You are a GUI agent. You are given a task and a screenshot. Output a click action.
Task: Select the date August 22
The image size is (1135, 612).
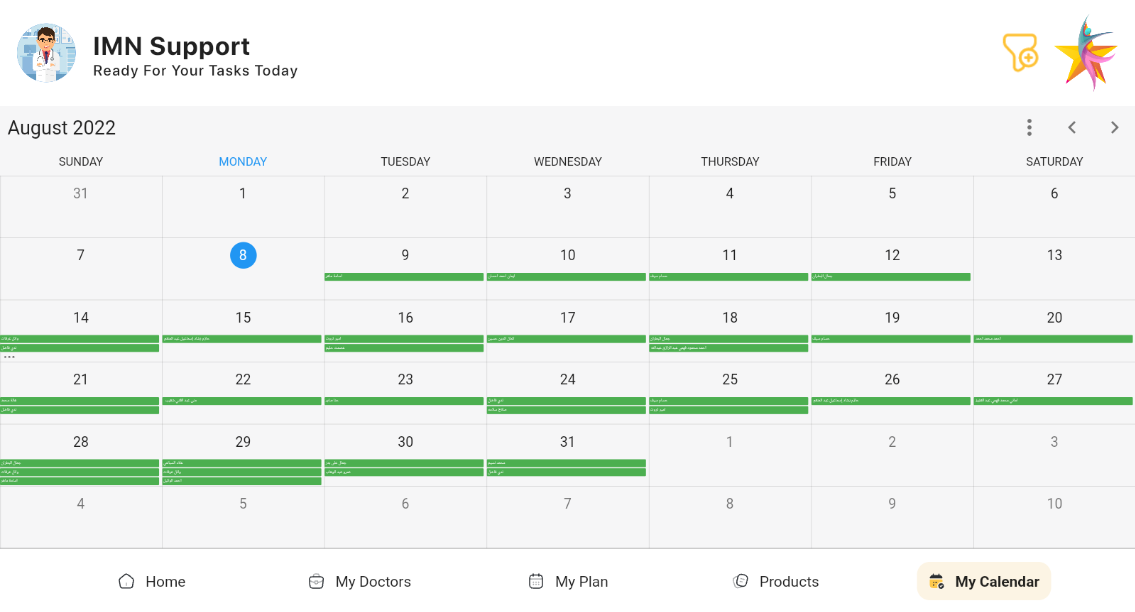click(x=243, y=379)
